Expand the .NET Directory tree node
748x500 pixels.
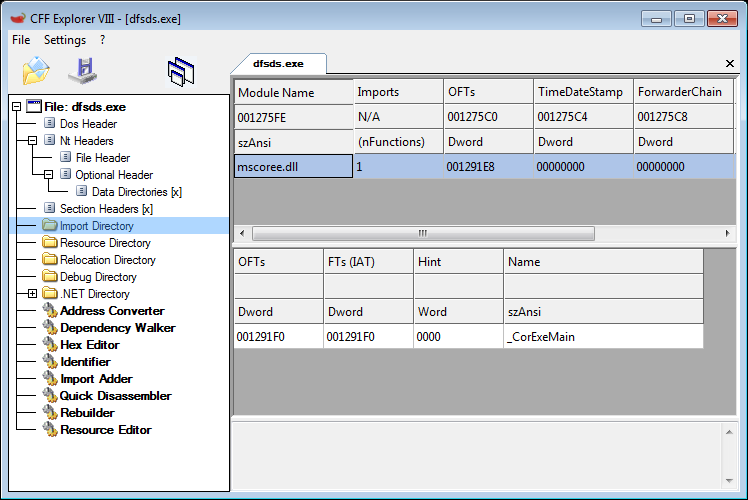[32, 293]
